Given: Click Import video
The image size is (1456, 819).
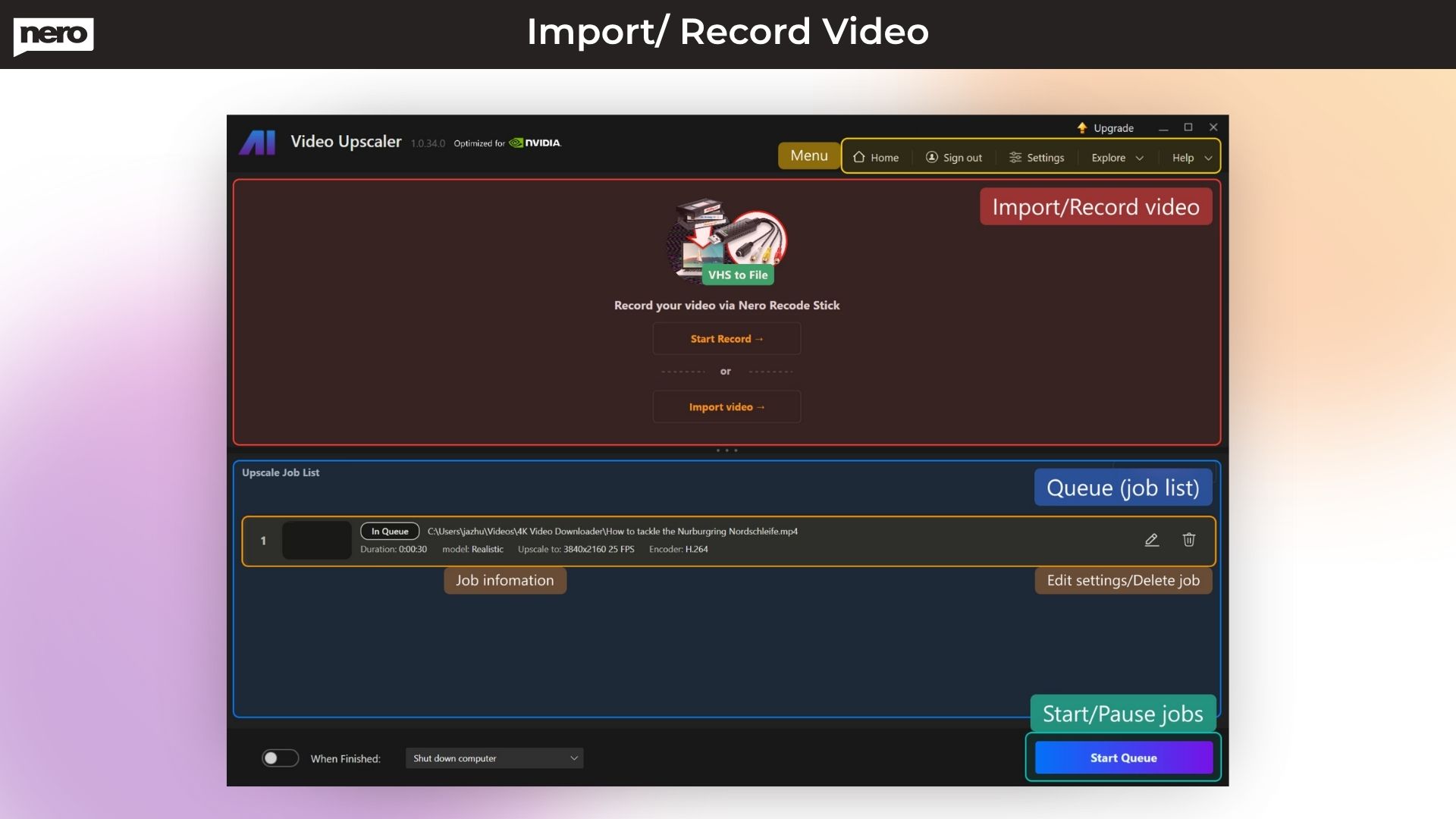Looking at the screenshot, I should pos(726,406).
